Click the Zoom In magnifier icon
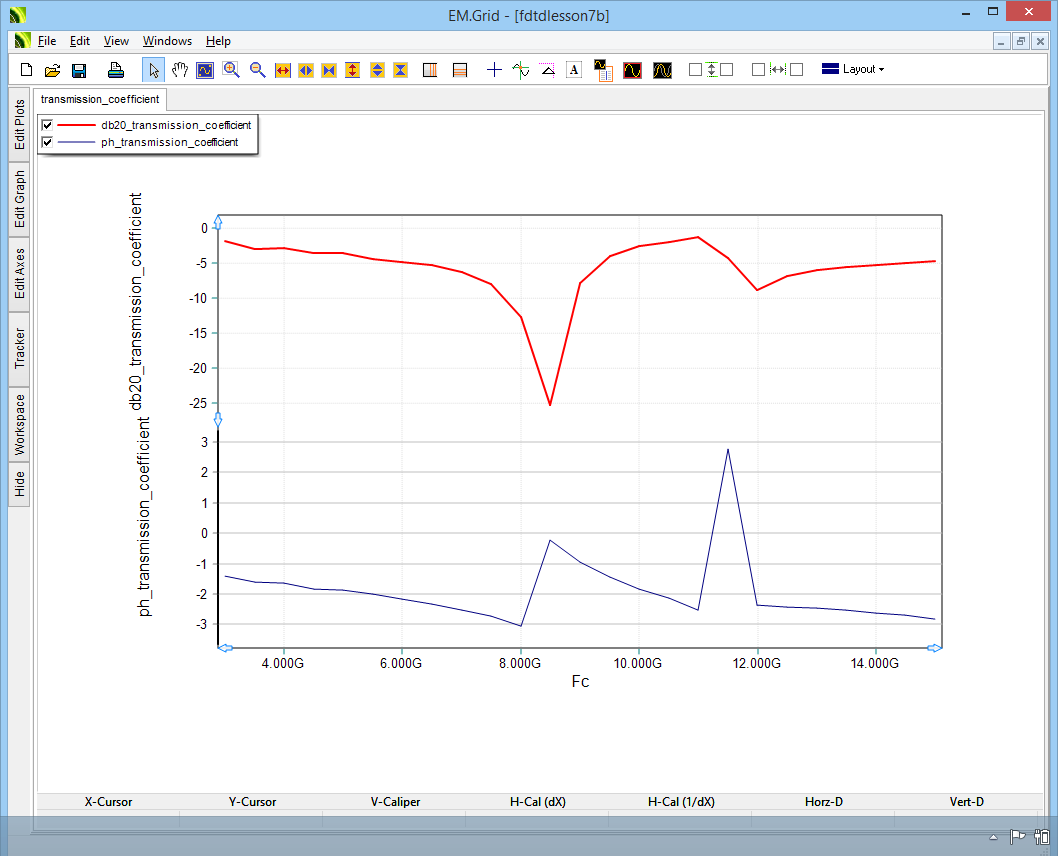The height and width of the screenshot is (856, 1058). 232,70
